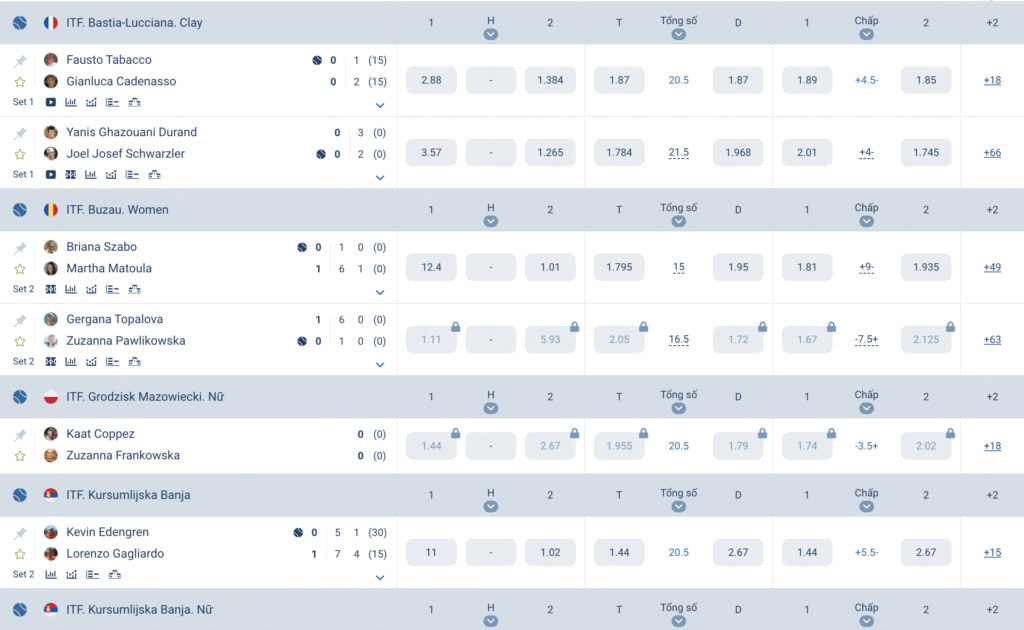Viewport: 1024px width, 630px height.
Task: Favorite the Tabacco vs Cadenasso match star
Action: 20,82
